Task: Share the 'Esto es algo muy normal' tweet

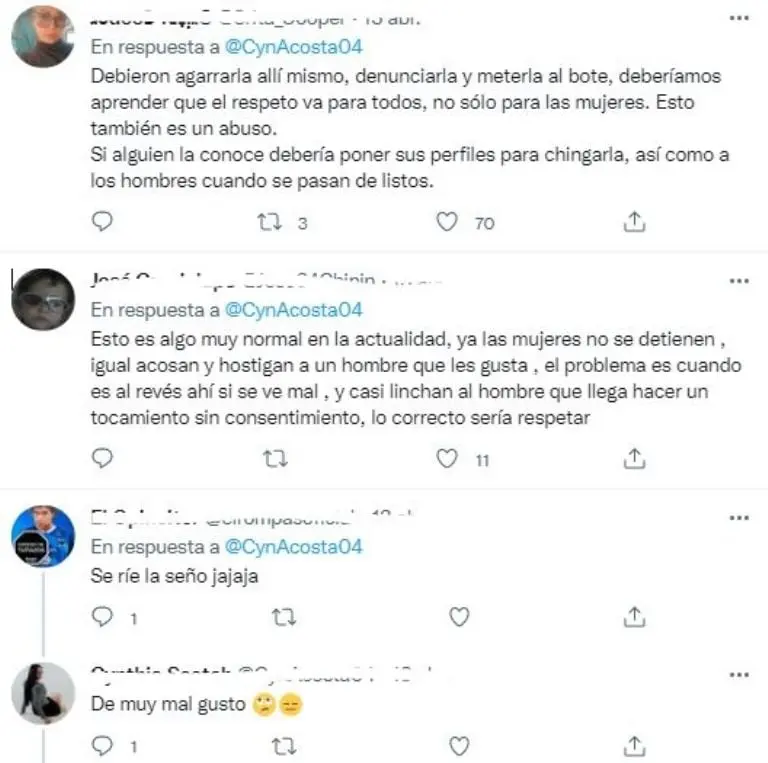Action: (634, 458)
